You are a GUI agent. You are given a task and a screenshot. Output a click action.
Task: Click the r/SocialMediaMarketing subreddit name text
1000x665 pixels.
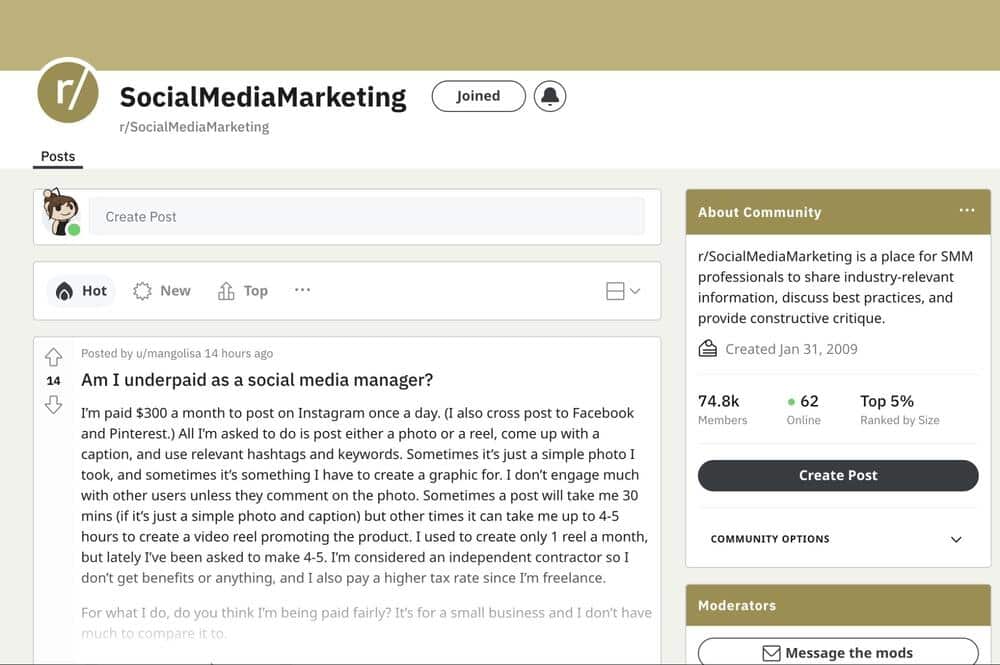coord(194,127)
